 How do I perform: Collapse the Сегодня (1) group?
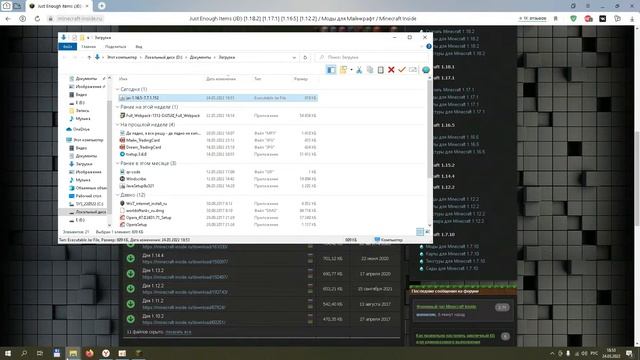(x=118, y=89)
